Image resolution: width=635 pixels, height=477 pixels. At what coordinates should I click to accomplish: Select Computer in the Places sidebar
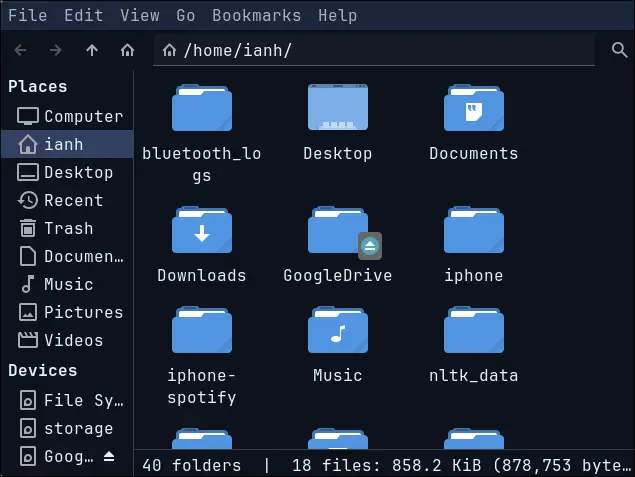coord(67,116)
